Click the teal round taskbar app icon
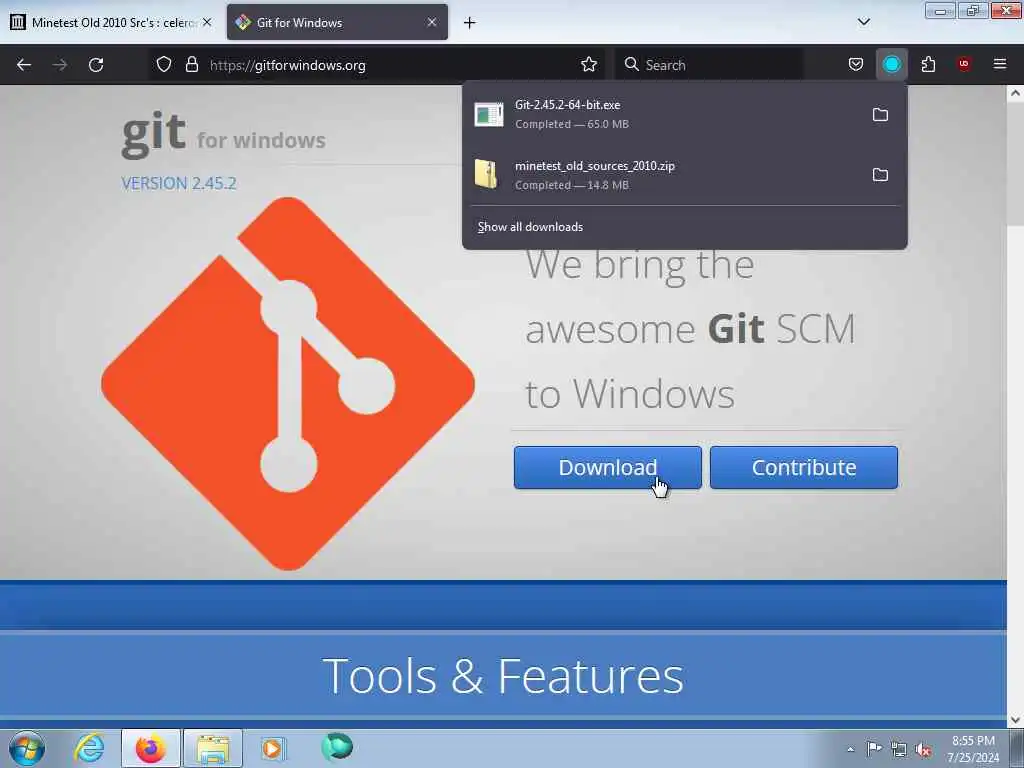1024x768 pixels. (337, 747)
